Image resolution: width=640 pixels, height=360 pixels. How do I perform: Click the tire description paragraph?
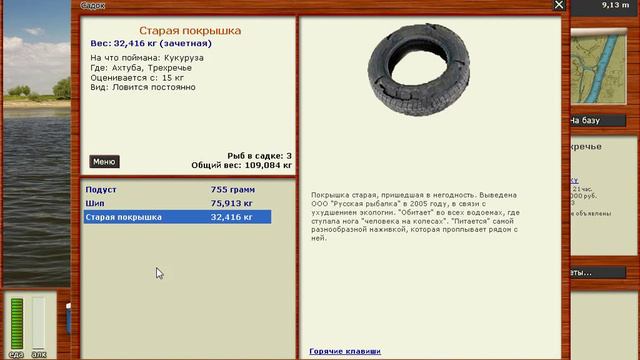pyautogui.click(x=415, y=217)
